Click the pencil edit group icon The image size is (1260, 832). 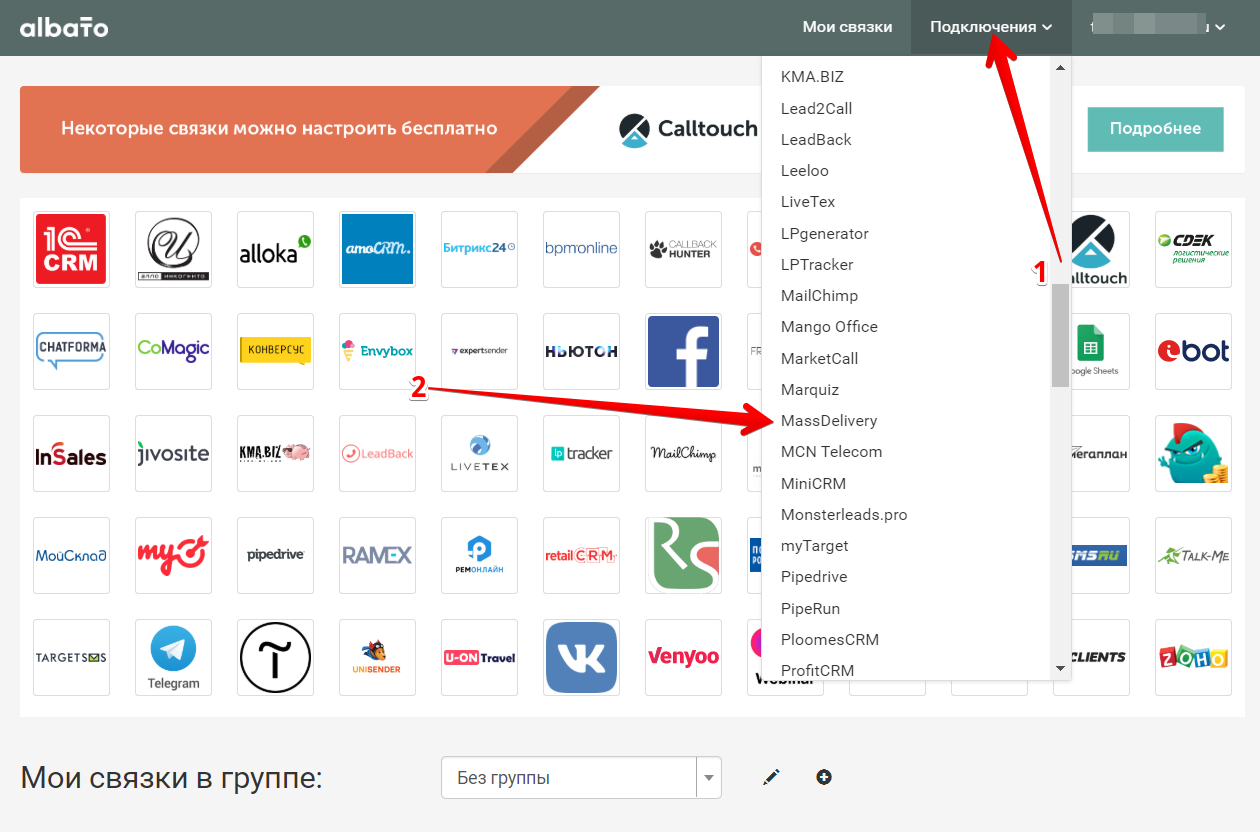pyautogui.click(x=771, y=777)
